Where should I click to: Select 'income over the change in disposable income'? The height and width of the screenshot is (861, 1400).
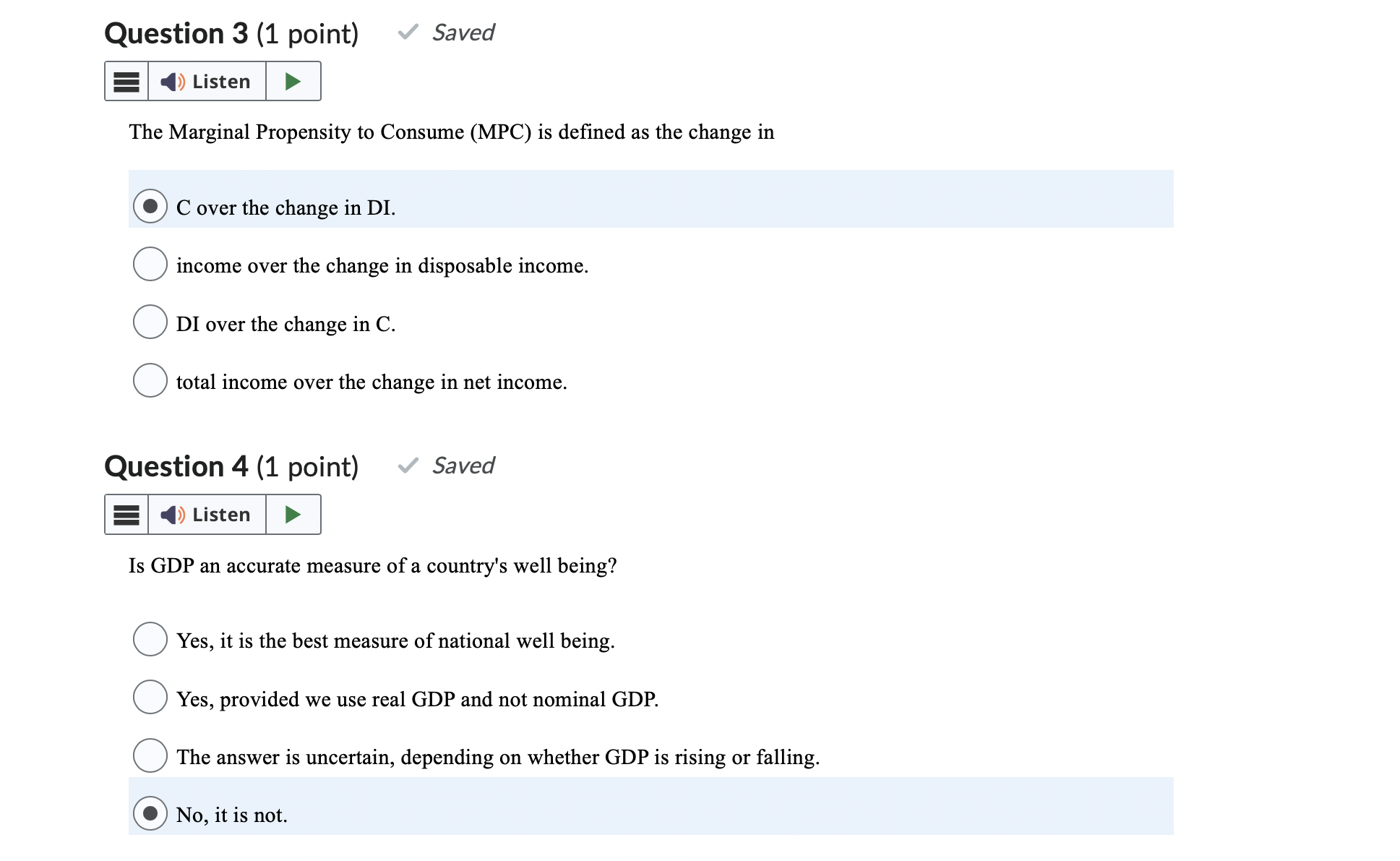[150, 265]
